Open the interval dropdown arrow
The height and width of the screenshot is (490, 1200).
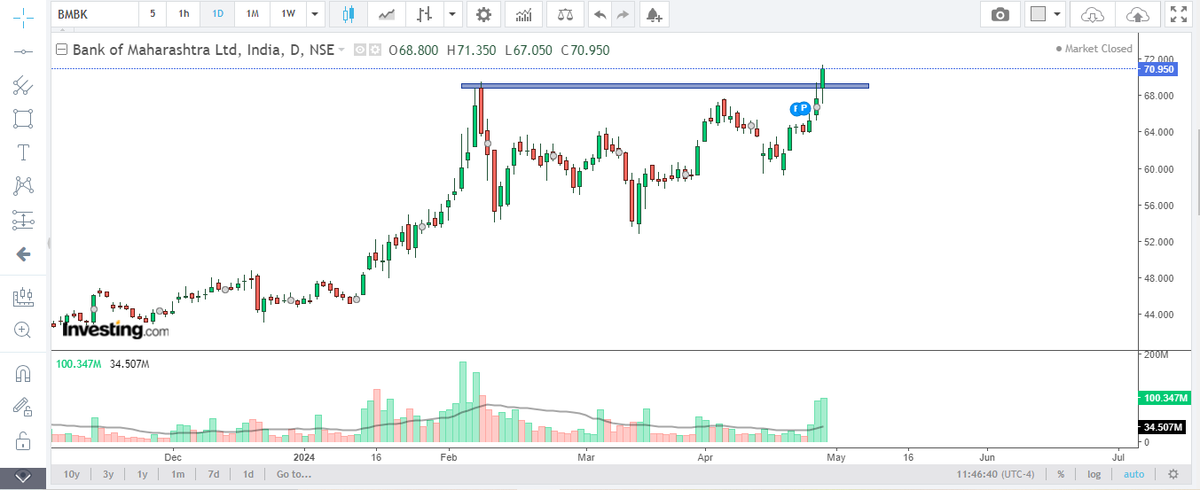[316, 14]
